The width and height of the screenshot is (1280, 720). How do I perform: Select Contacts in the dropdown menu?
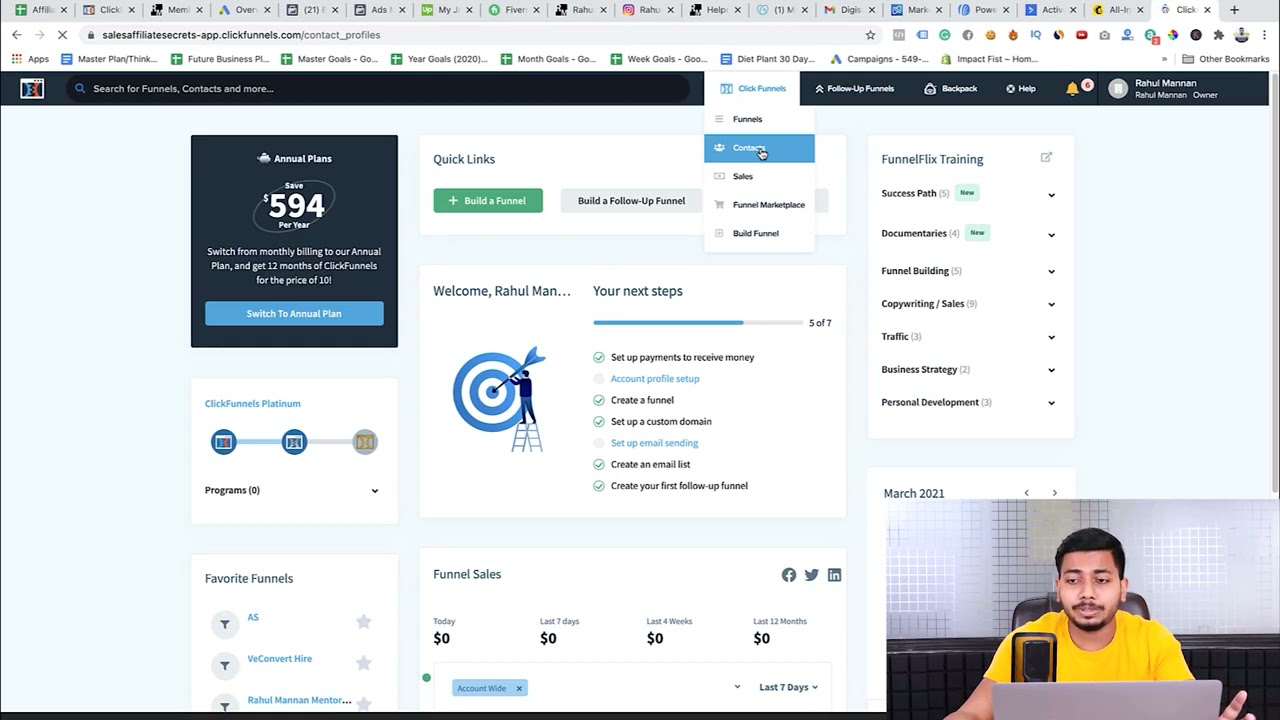pos(759,148)
